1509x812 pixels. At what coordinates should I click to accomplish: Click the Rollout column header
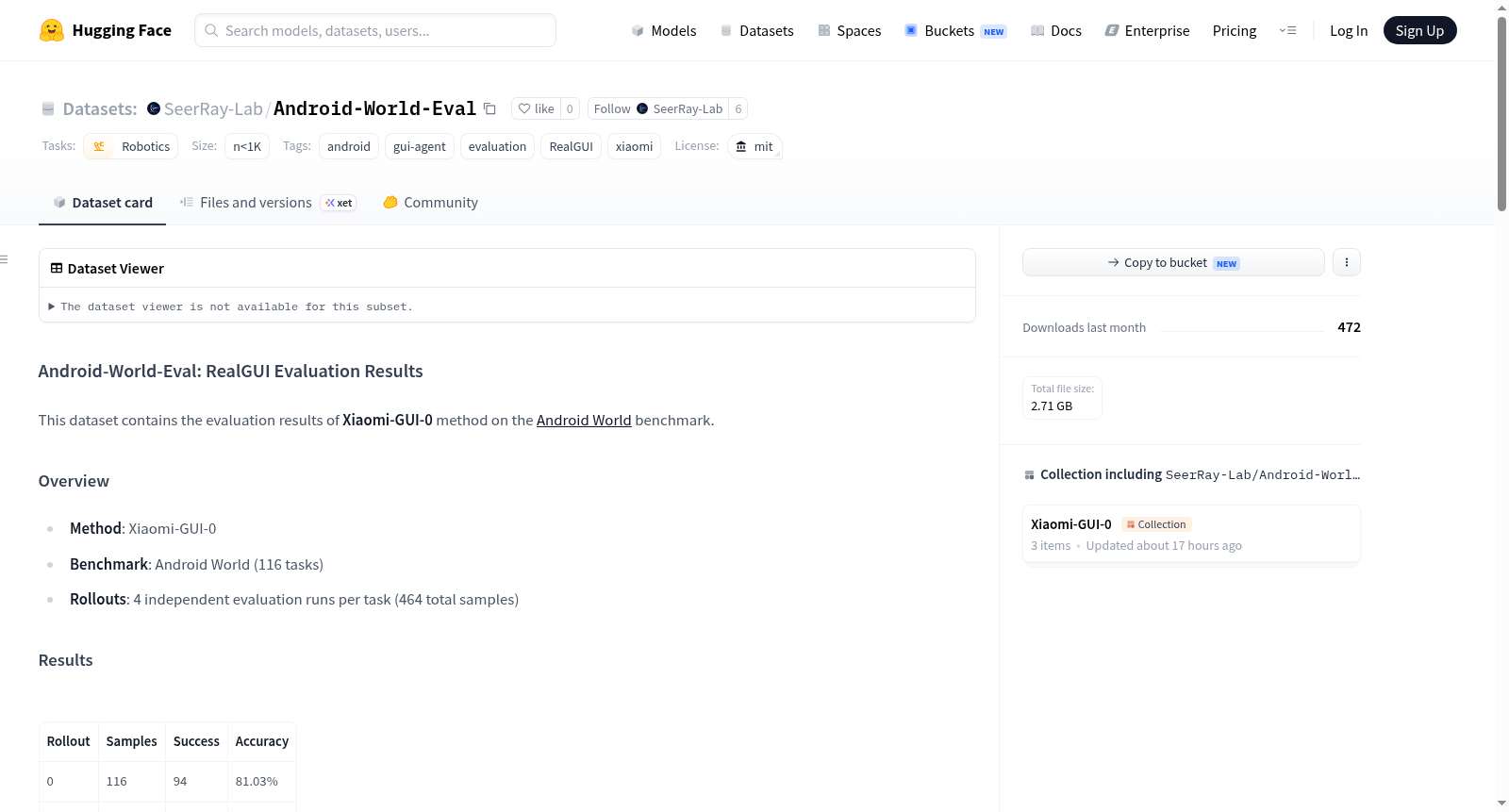coord(69,741)
